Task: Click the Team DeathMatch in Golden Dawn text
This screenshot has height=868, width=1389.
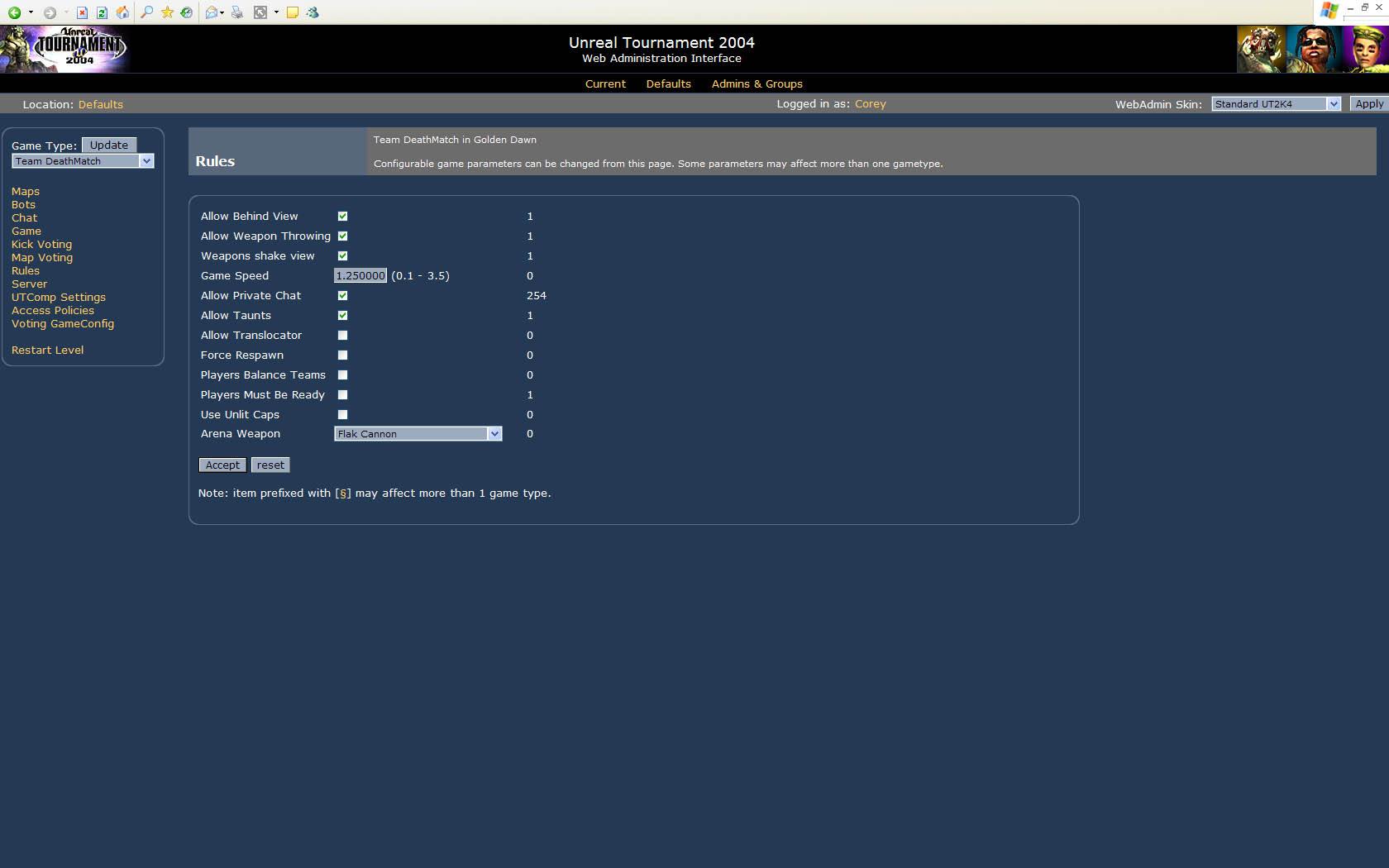Action: (455, 140)
